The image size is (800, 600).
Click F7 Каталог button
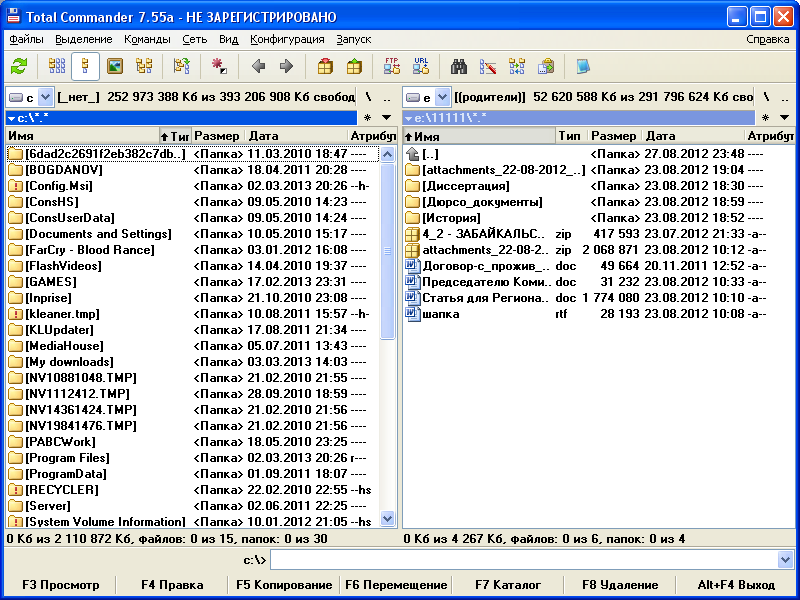point(508,585)
